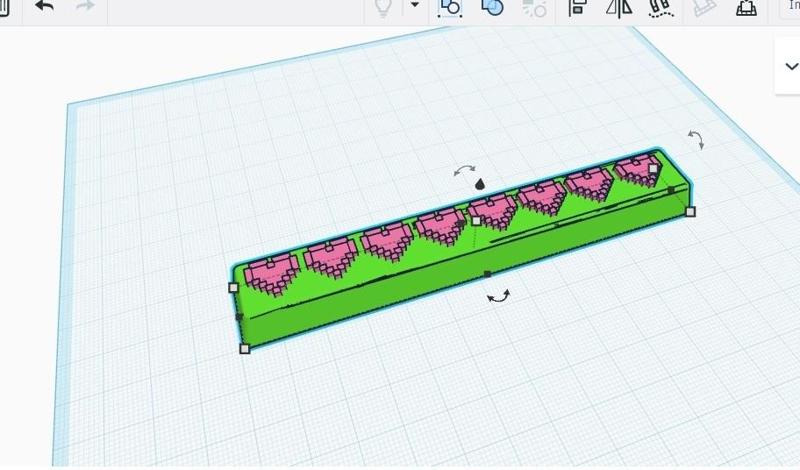800x470 pixels.
Task: Select the Cruise magnet tool icon
Action: (x=661, y=8)
